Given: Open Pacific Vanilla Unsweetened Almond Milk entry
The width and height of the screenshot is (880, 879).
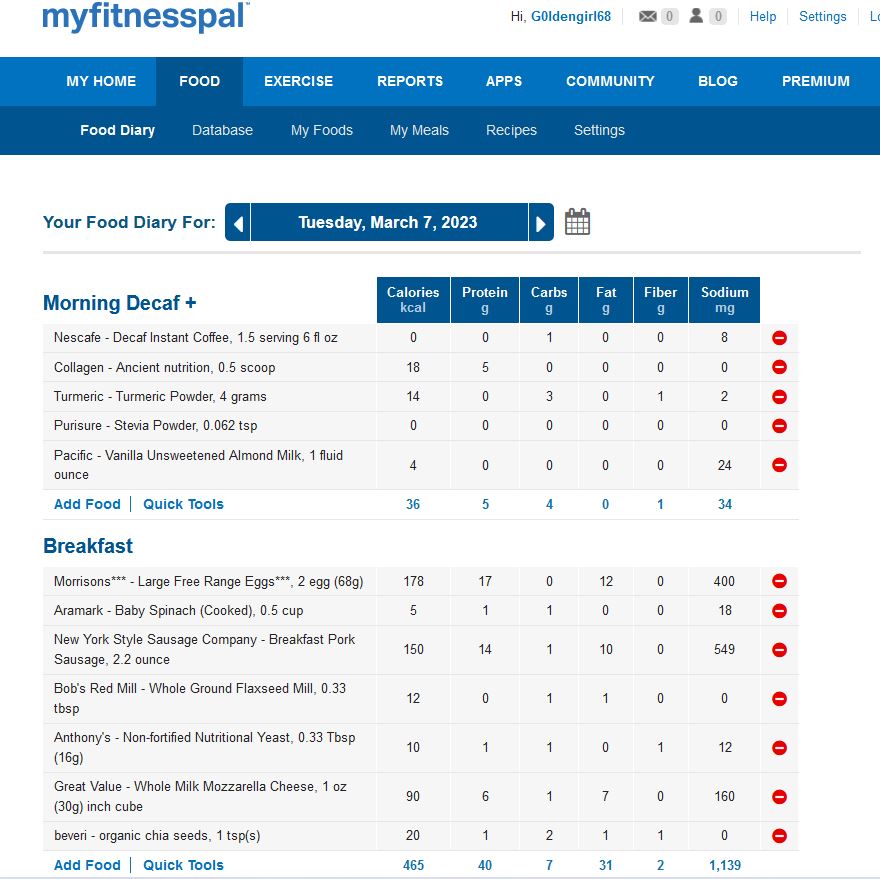Looking at the screenshot, I should click(x=198, y=465).
